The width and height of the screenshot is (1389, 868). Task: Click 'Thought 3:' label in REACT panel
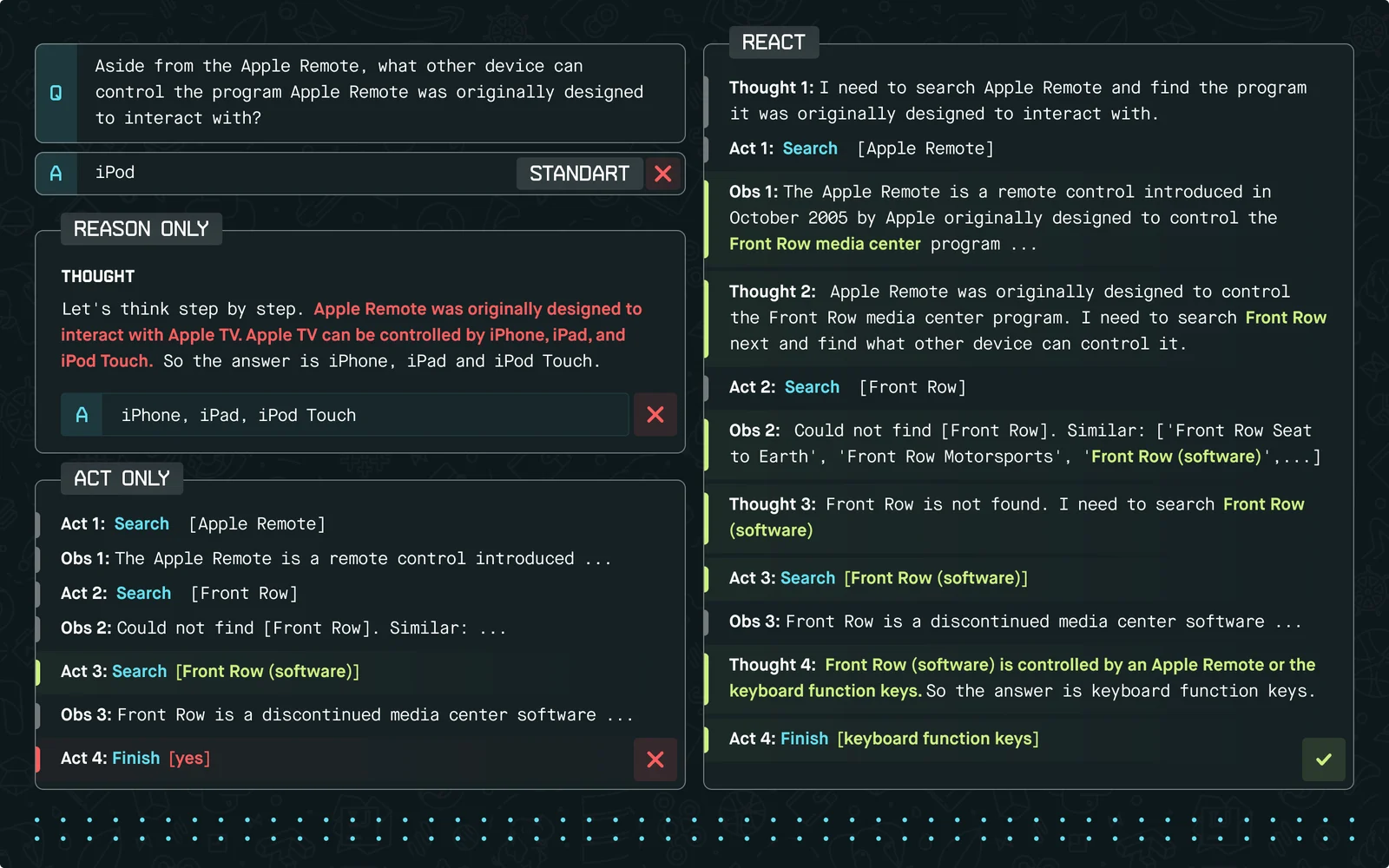(773, 504)
